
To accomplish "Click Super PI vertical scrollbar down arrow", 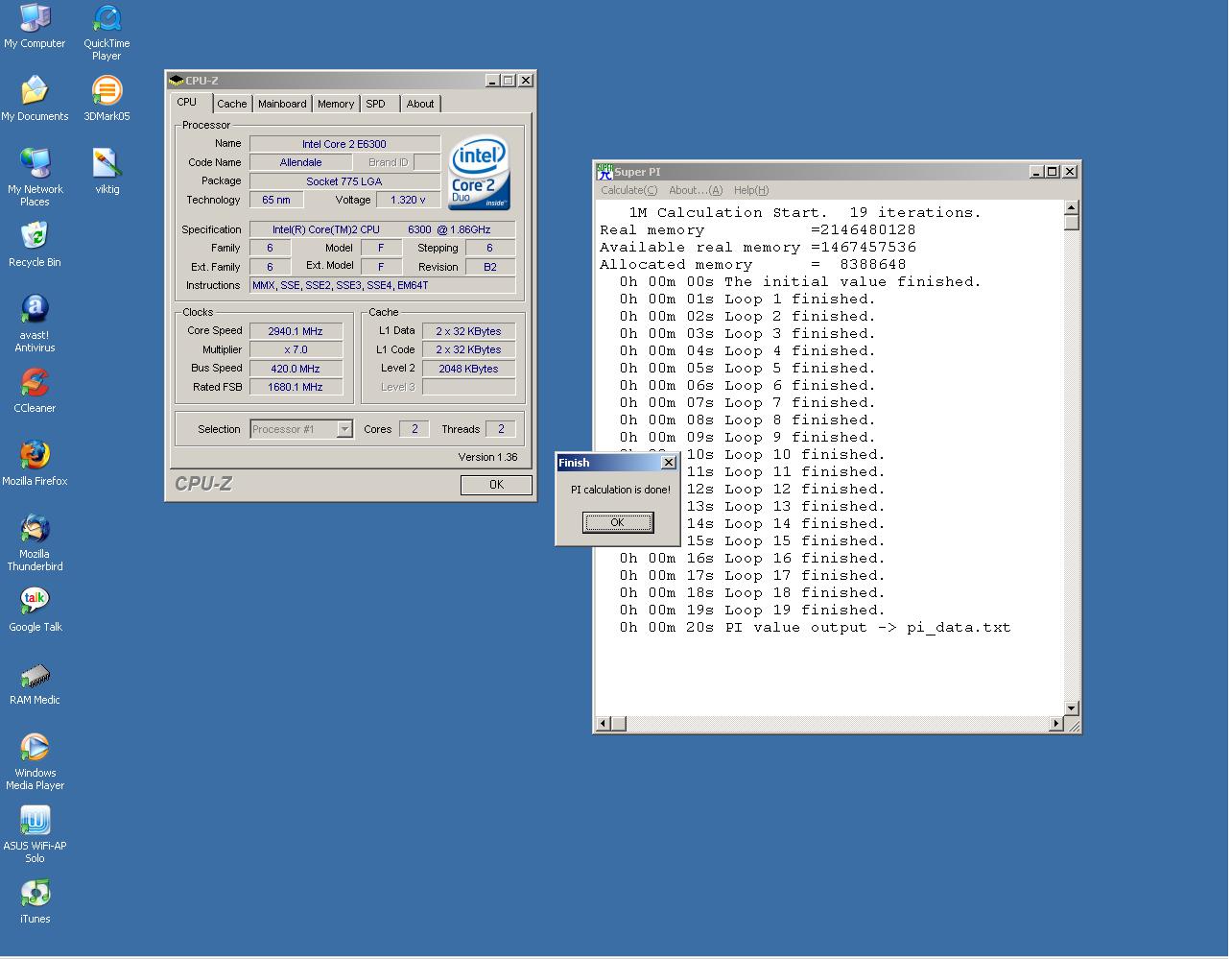I will tap(1072, 707).
